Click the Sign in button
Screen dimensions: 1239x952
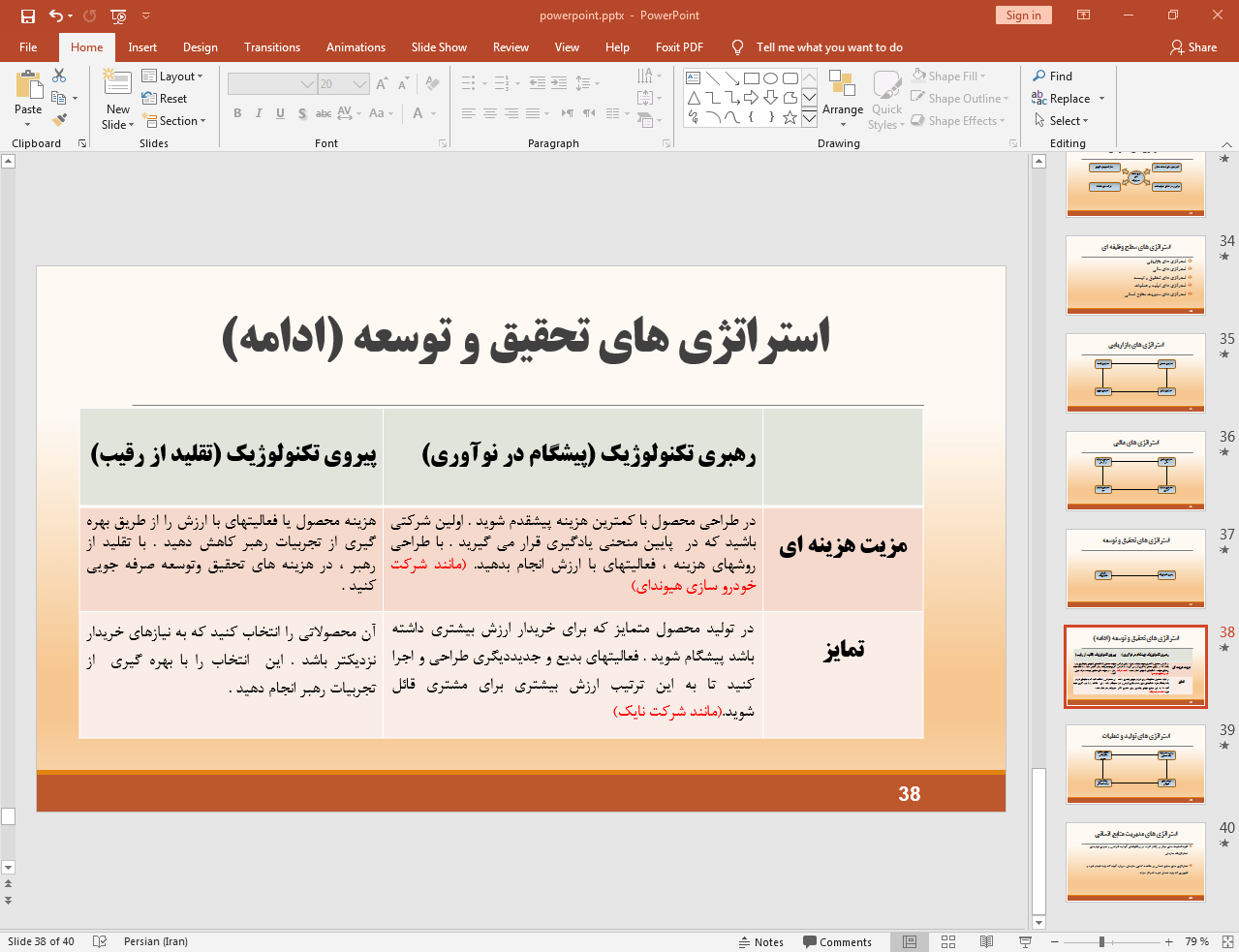(x=1023, y=15)
